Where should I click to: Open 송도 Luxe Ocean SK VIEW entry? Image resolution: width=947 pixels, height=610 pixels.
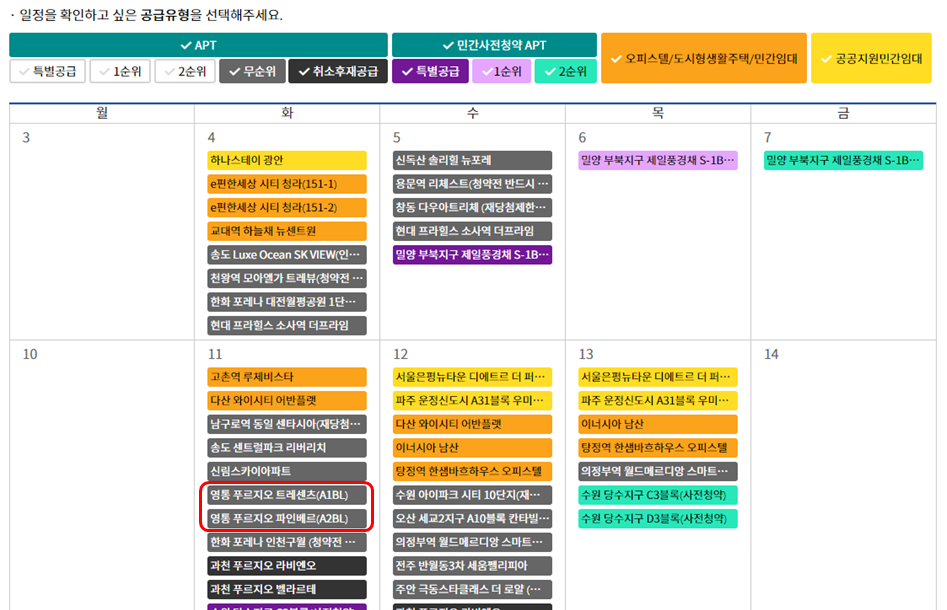tap(287, 254)
